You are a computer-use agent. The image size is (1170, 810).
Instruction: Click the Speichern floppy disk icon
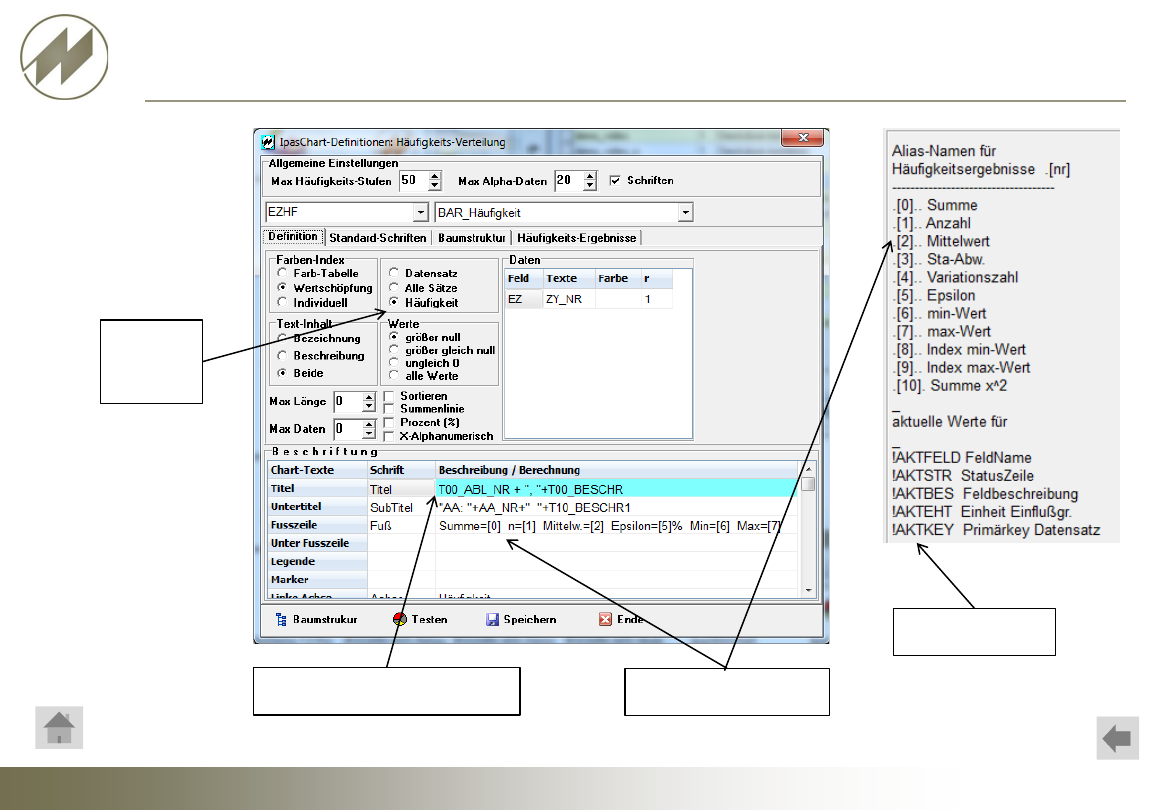(492, 619)
